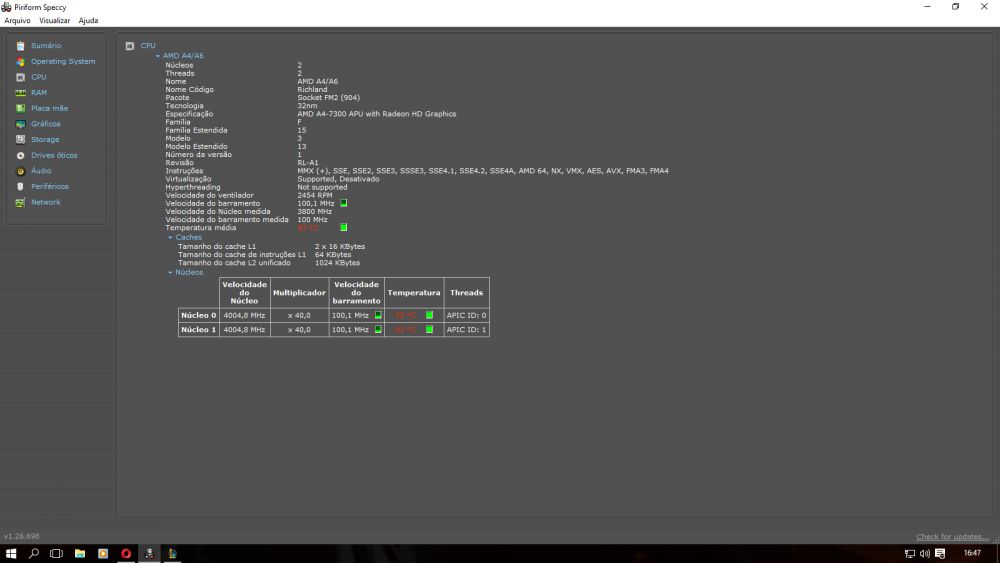This screenshot has width=1000, height=563.
Task: Select Storage in the sidebar
Action: (x=44, y=140)
